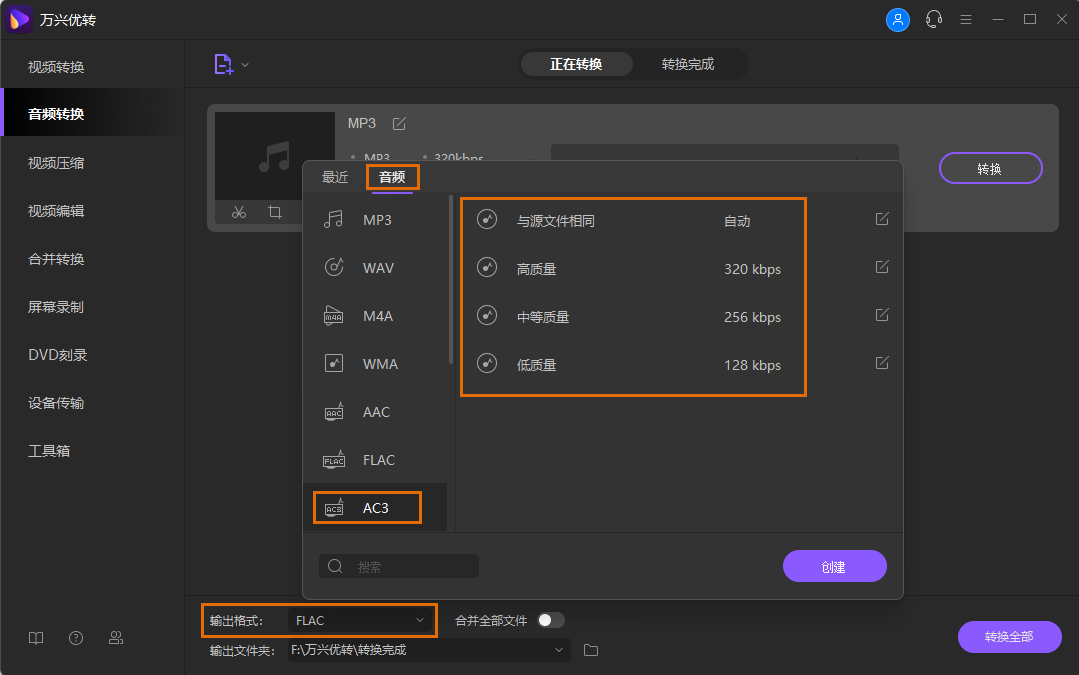
Task: Click the headset support icon in the title bar
Action: click(x=933, y=18)
